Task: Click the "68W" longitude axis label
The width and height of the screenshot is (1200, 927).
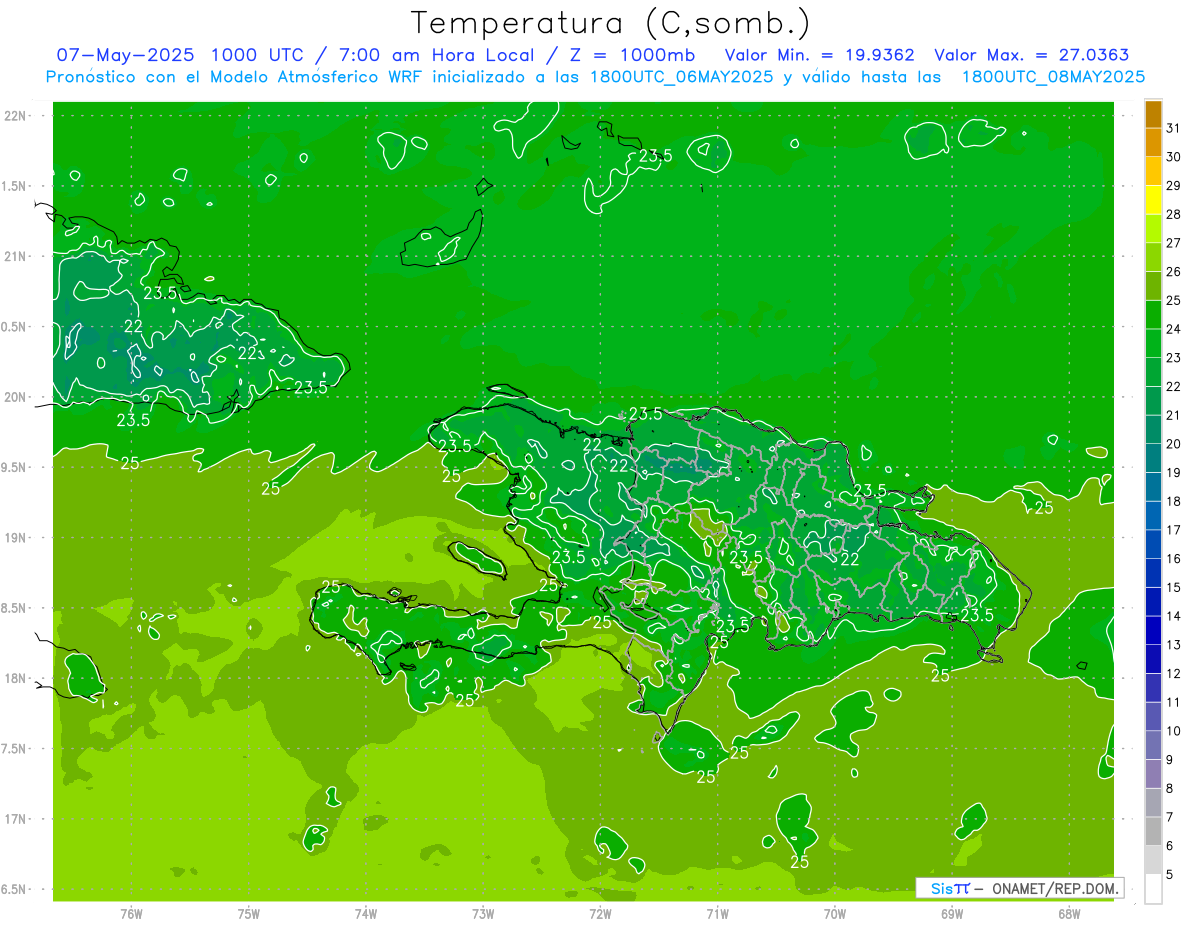Action: tap(1069, 913)
